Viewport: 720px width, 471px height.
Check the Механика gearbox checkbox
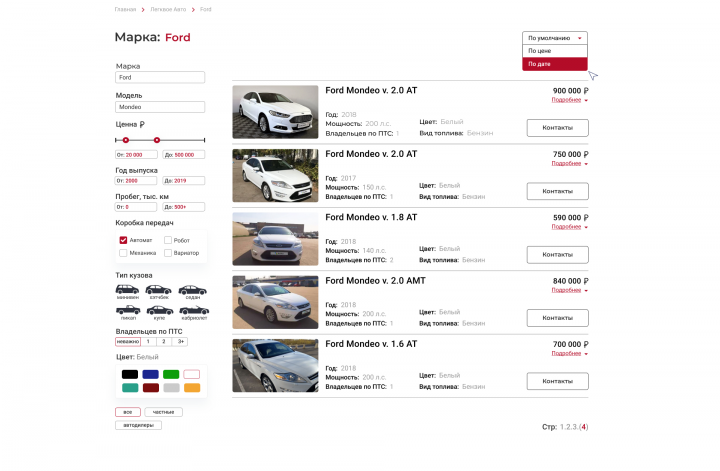point(123,253)
